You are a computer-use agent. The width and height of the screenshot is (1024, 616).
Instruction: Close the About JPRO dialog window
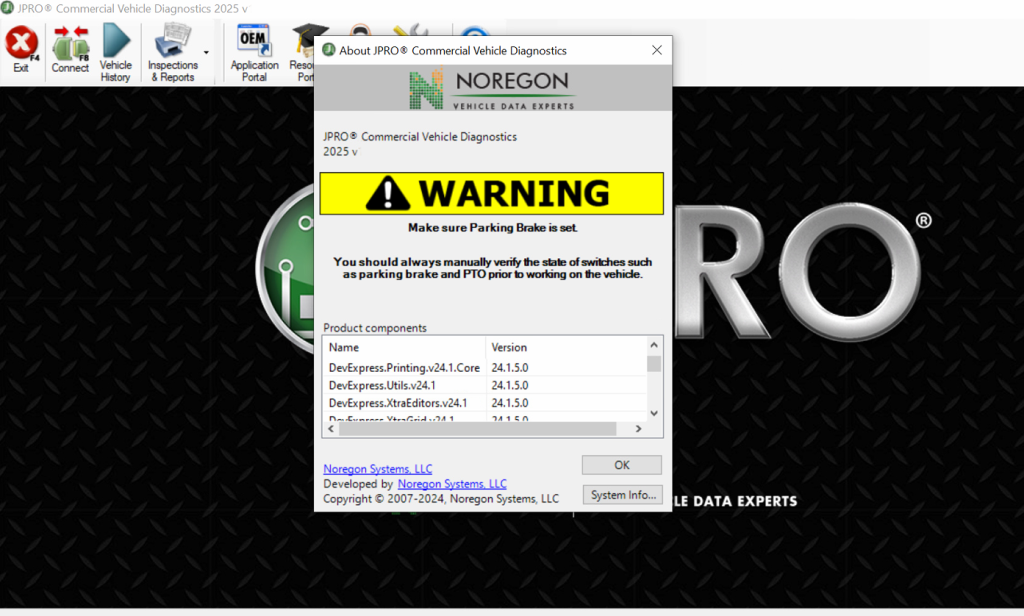657,50
